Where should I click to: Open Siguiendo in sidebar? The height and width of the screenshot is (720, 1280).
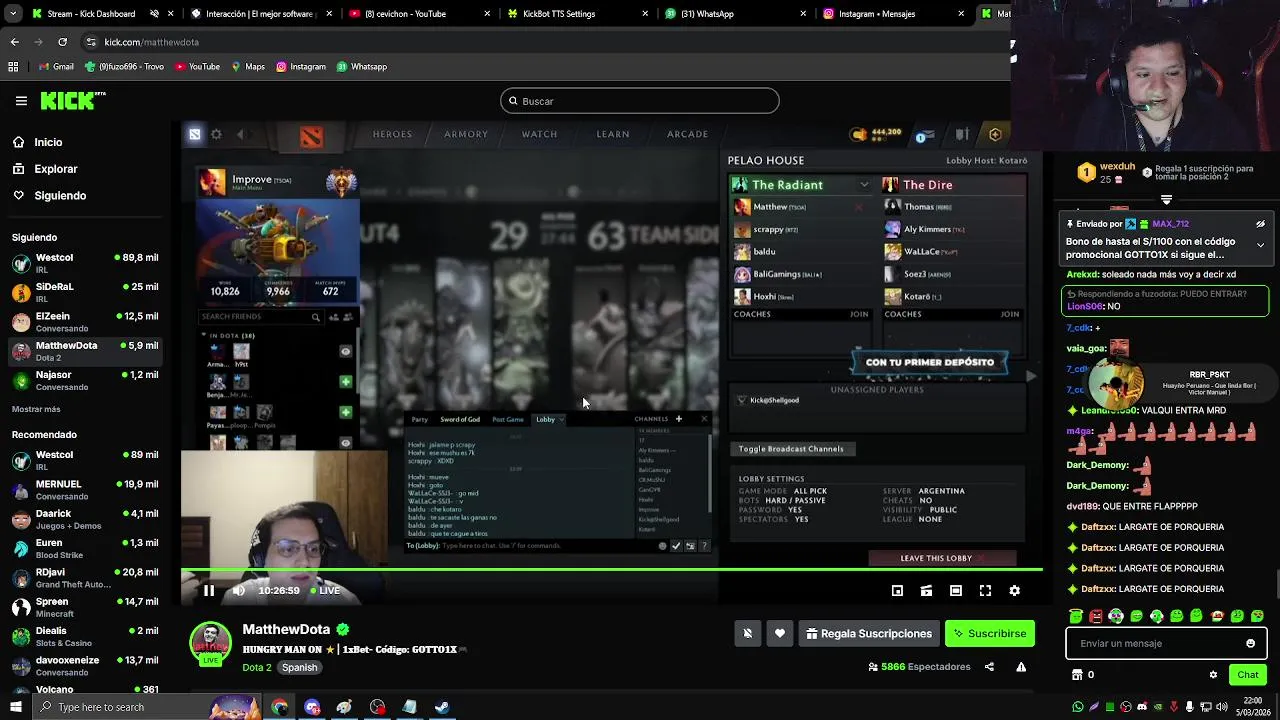[60, 196]
